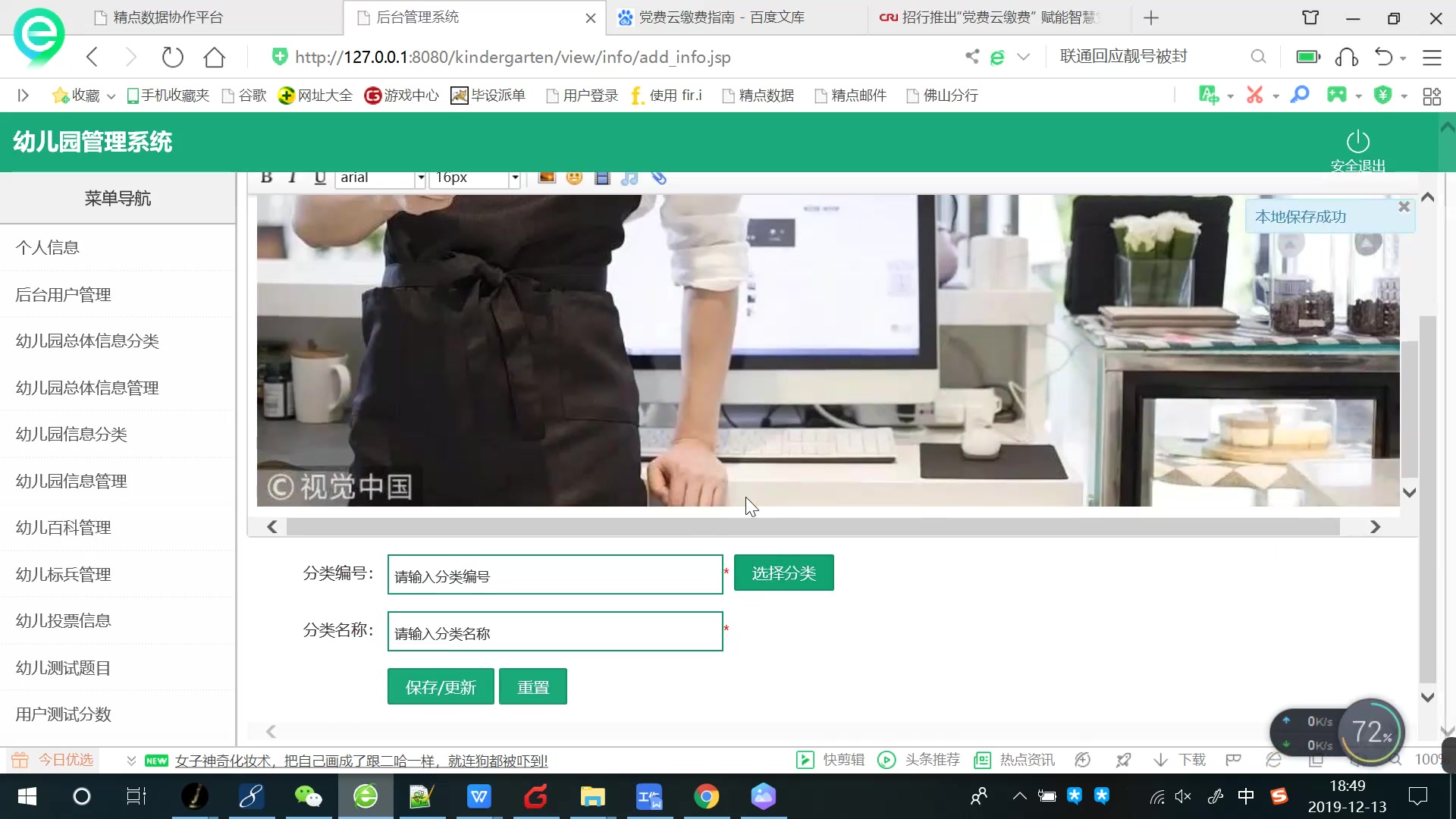Insert a video in the editor toolbar

click(x=602, y=177)
